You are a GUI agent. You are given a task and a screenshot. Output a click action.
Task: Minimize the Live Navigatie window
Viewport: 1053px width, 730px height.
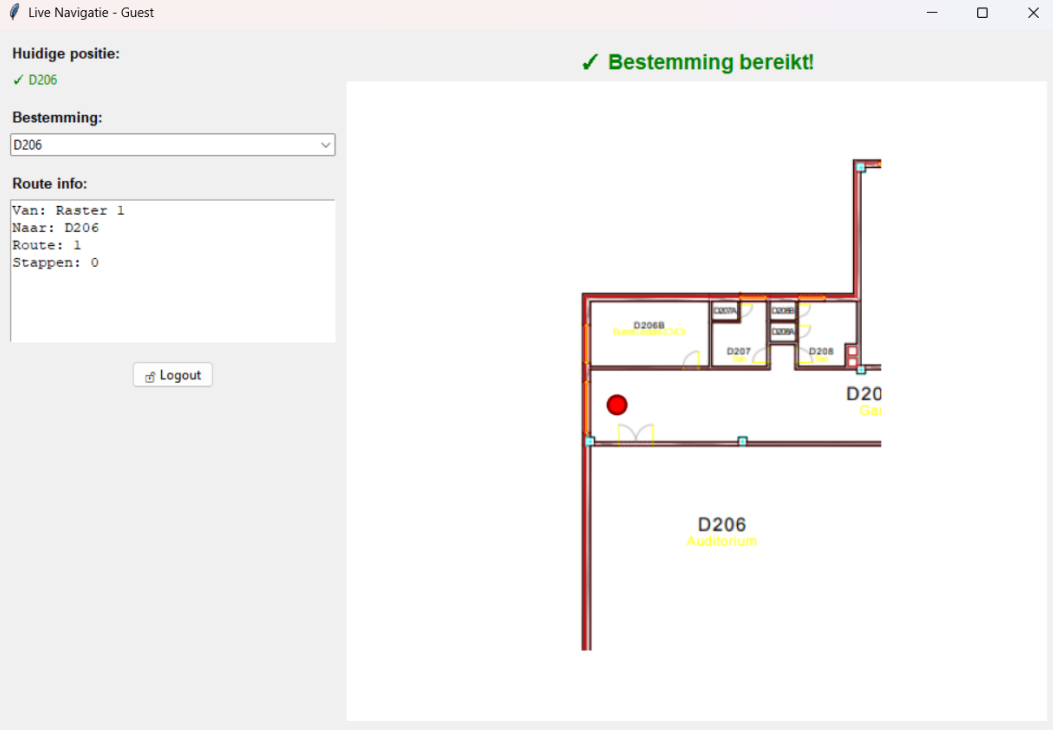[931, 13]
